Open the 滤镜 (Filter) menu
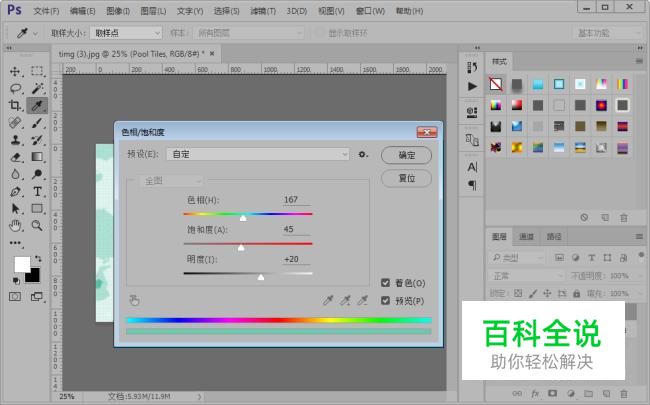 tap(263, 11)
